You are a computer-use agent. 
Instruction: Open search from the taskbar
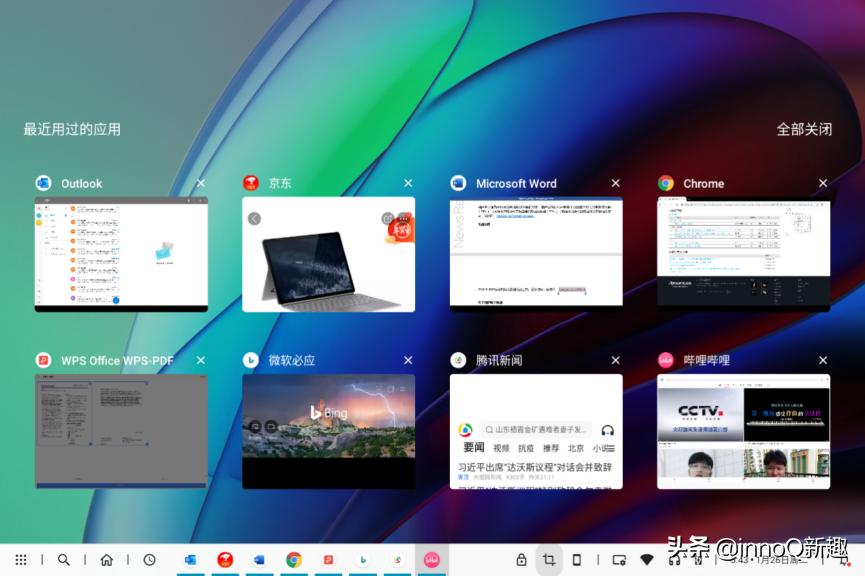[63, 559]
